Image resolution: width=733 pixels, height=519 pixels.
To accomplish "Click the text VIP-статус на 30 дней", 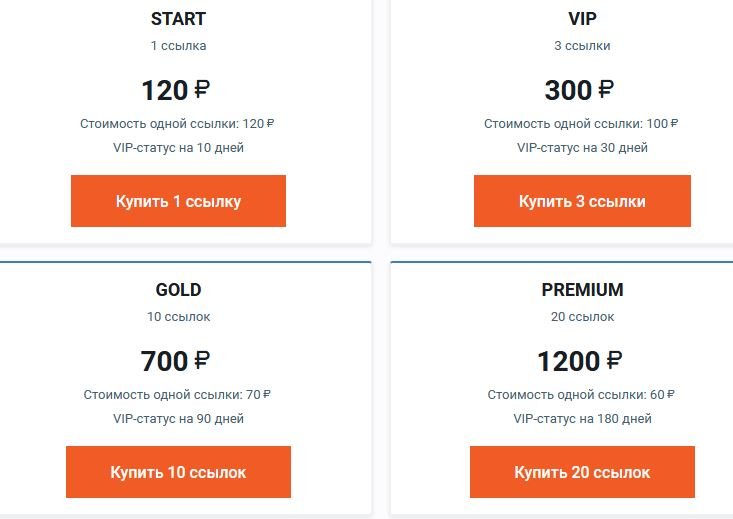I will click(x=582, y=148).
